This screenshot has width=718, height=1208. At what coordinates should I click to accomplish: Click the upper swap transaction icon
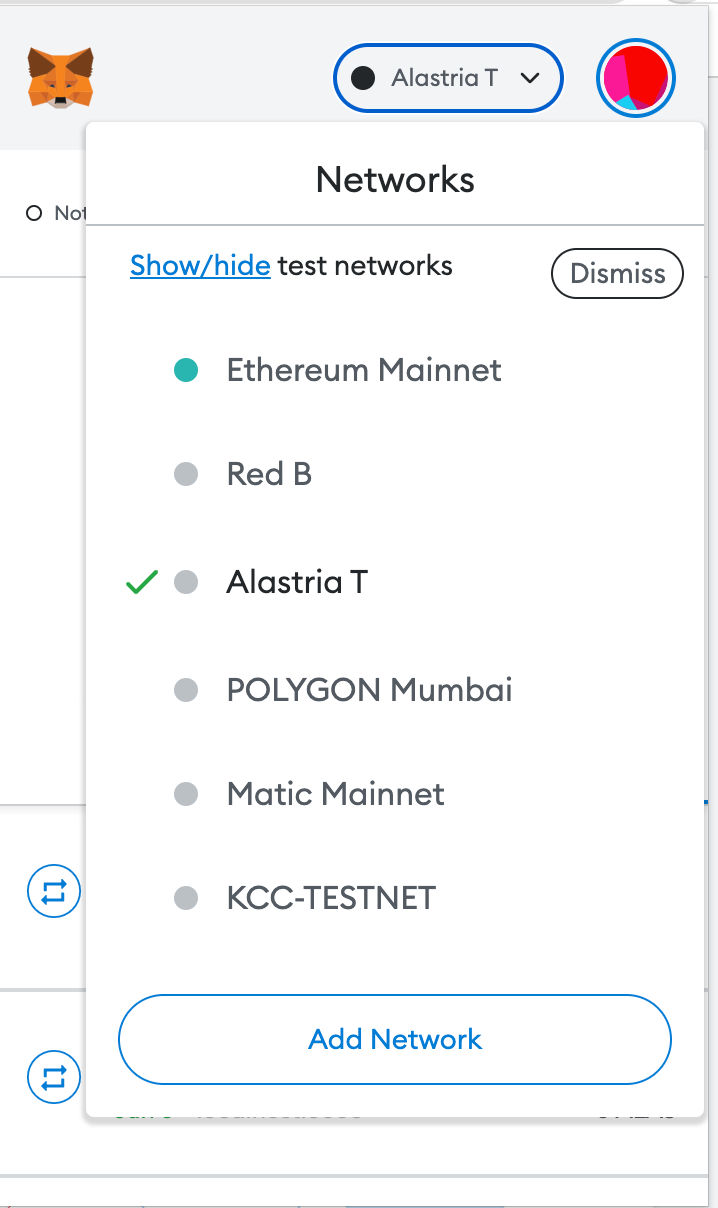tap(53, 890)
